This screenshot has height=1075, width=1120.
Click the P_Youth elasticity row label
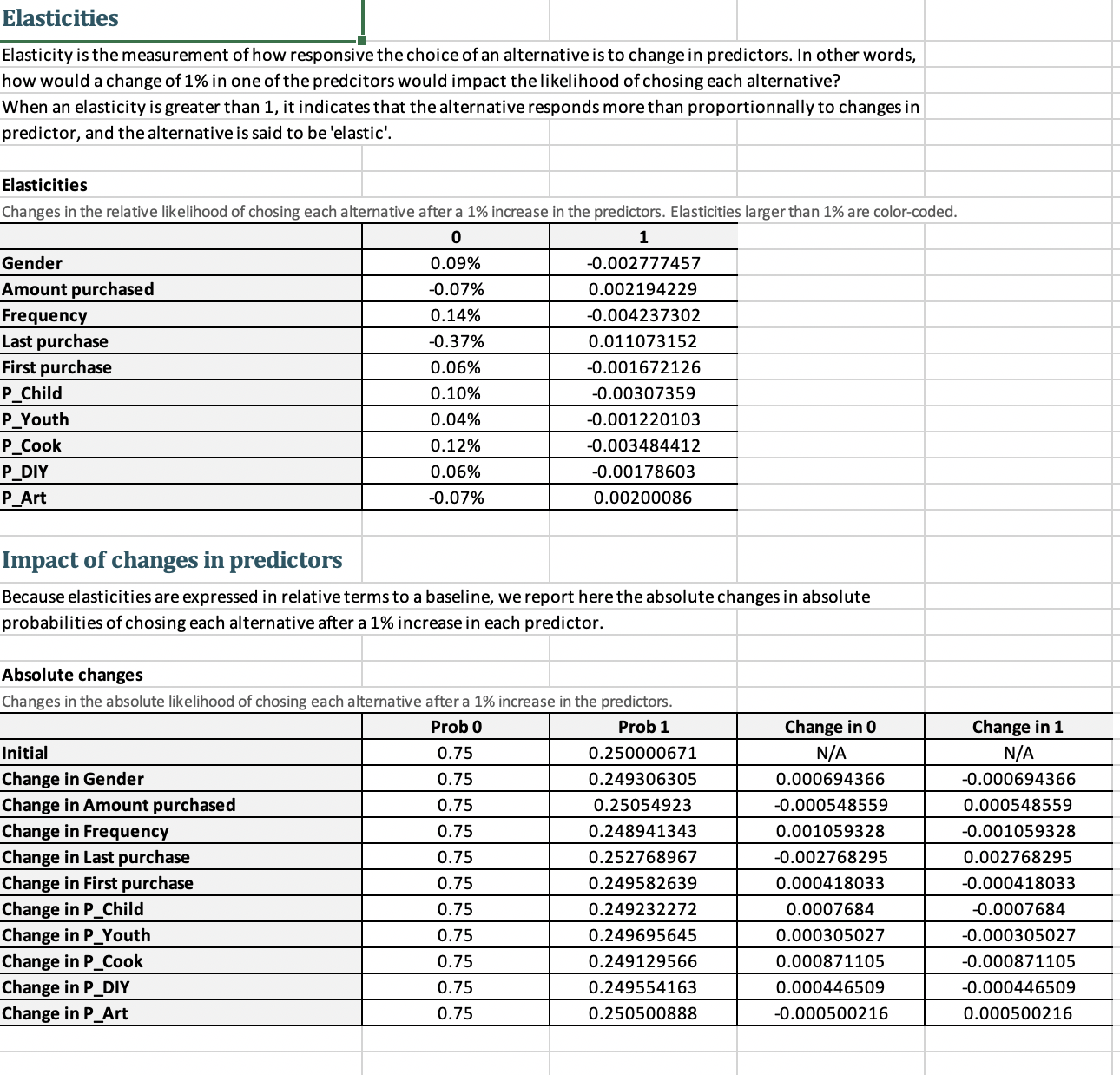[x=181, y=419]
